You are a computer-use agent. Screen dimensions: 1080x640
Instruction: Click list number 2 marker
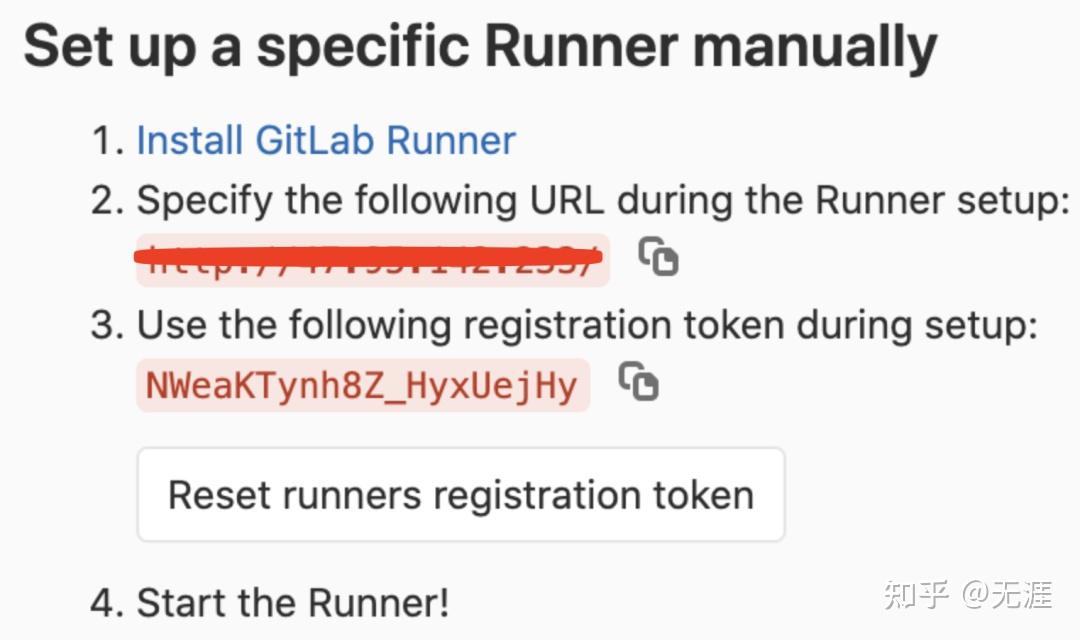click(x=106, y=202)
